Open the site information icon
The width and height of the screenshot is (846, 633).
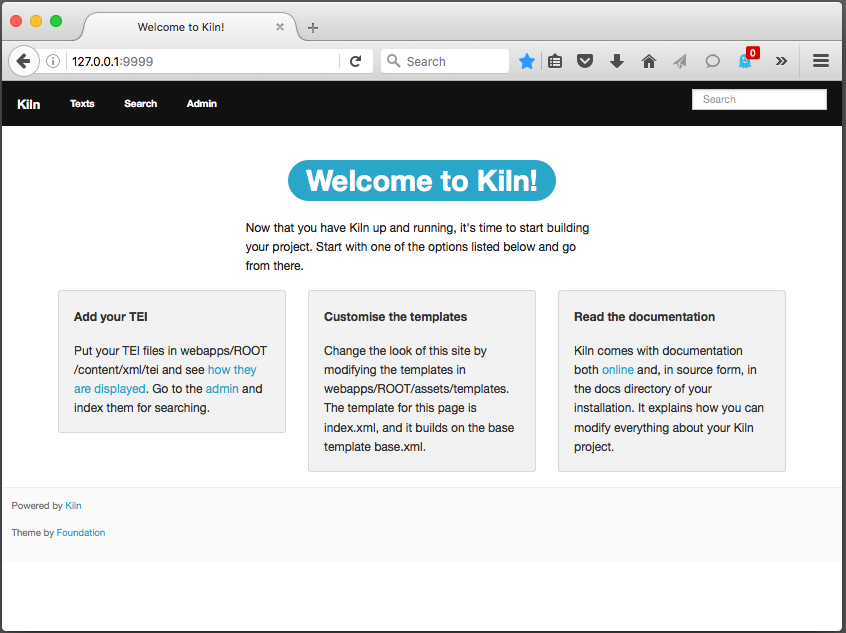[x=53, y=61]
